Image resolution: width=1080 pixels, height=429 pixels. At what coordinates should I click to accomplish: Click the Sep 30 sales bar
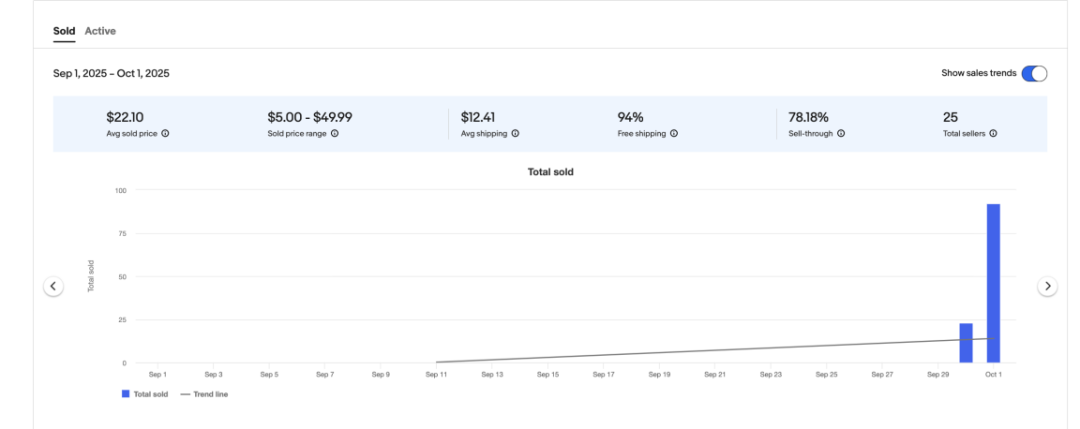(x=966, y=343)
